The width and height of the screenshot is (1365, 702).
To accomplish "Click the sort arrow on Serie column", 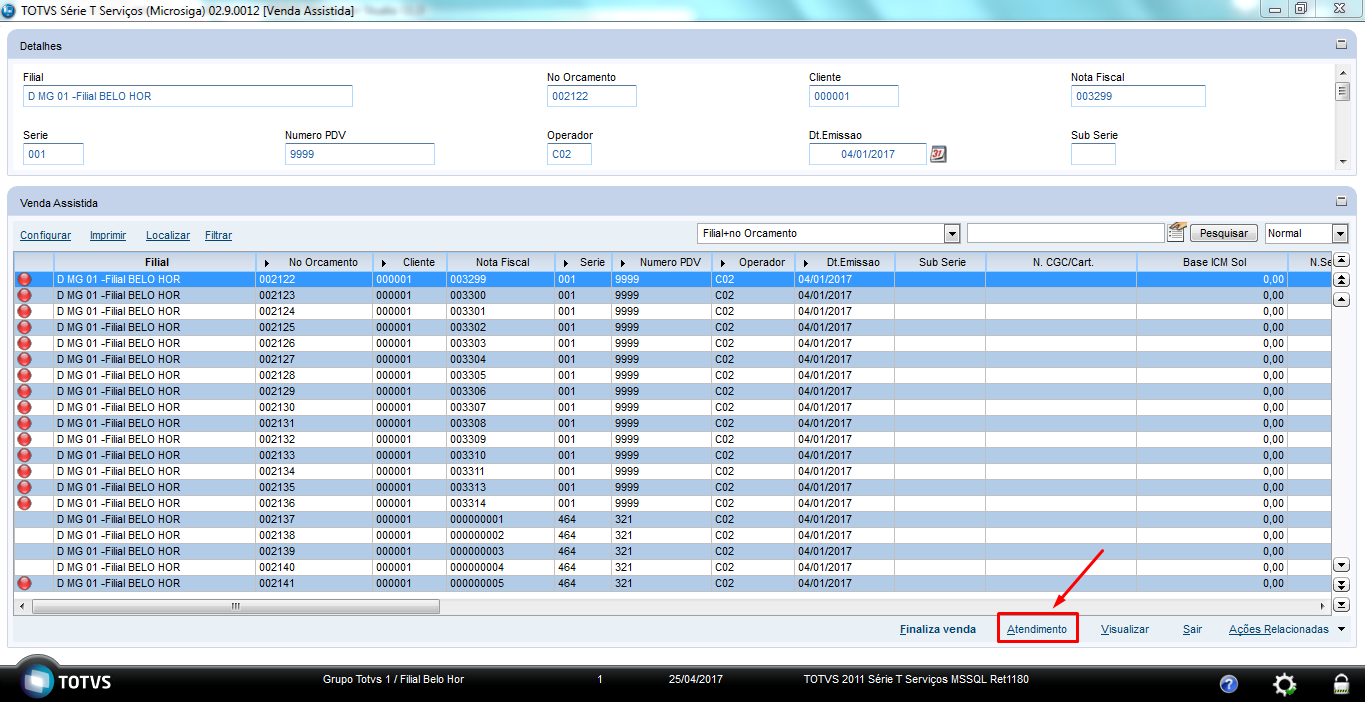I will [x=566, y=263].
